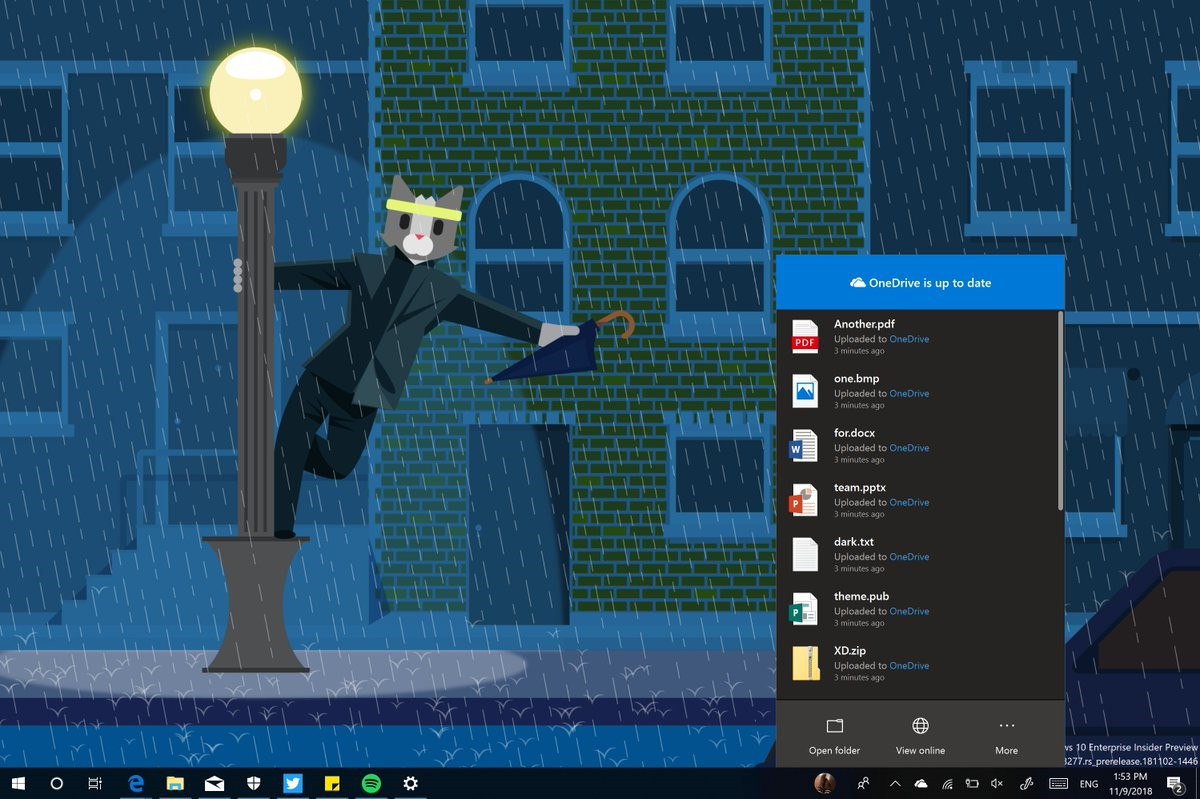Click the 'OneDrive is up to date' header
Image resolution: width=1200 pixels, height=799 pixels.
point(920,283)
